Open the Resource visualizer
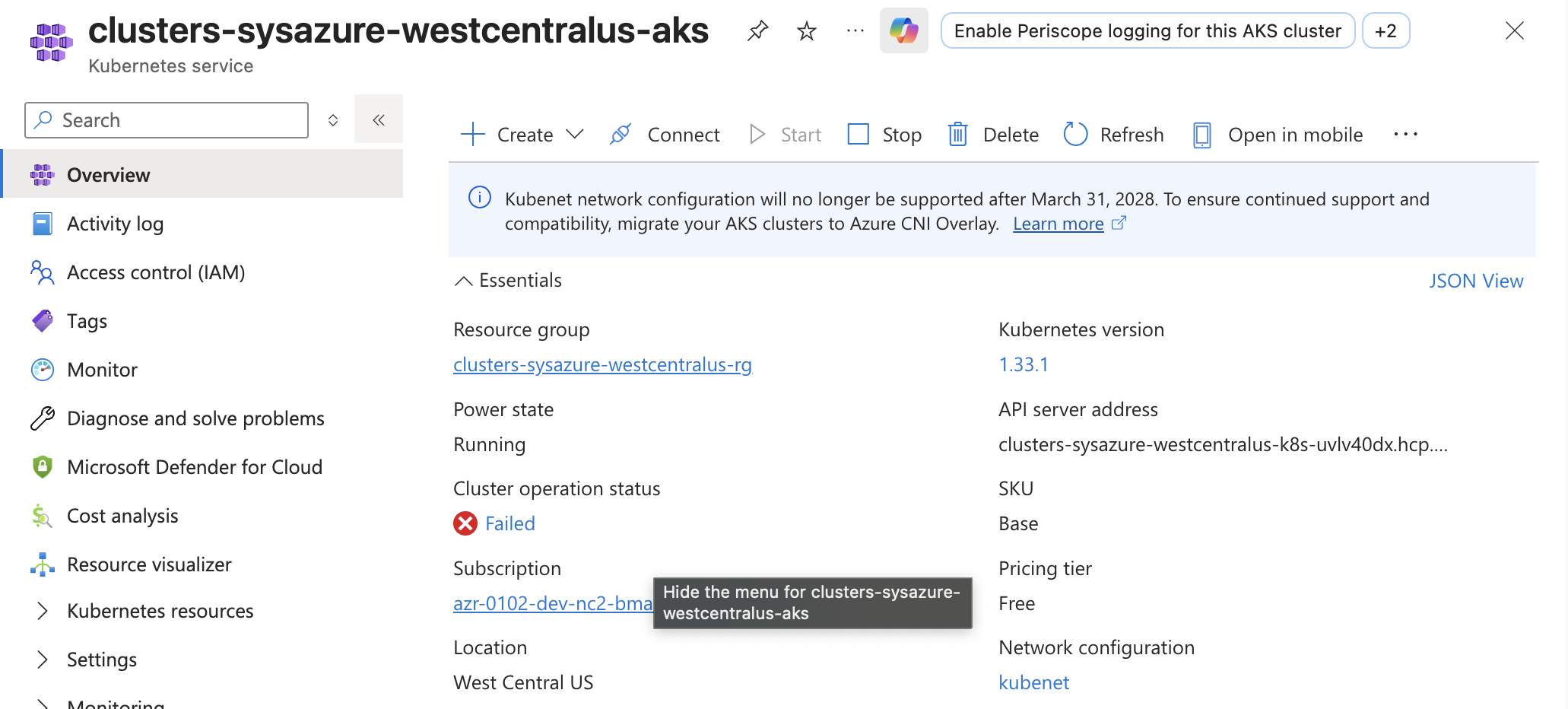Viewport: 1568px width, 709px height. tap(149, 564)
